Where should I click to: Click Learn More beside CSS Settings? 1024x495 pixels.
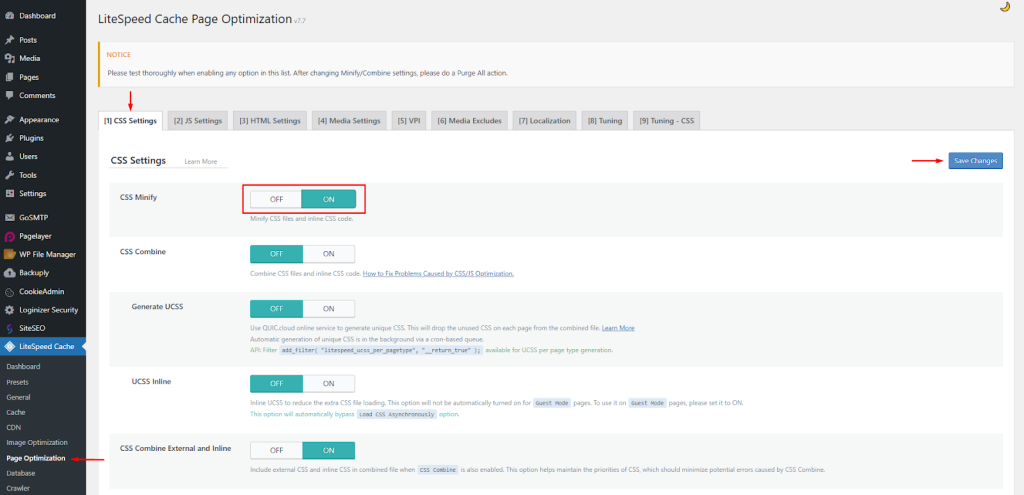(x=200, y=161)
